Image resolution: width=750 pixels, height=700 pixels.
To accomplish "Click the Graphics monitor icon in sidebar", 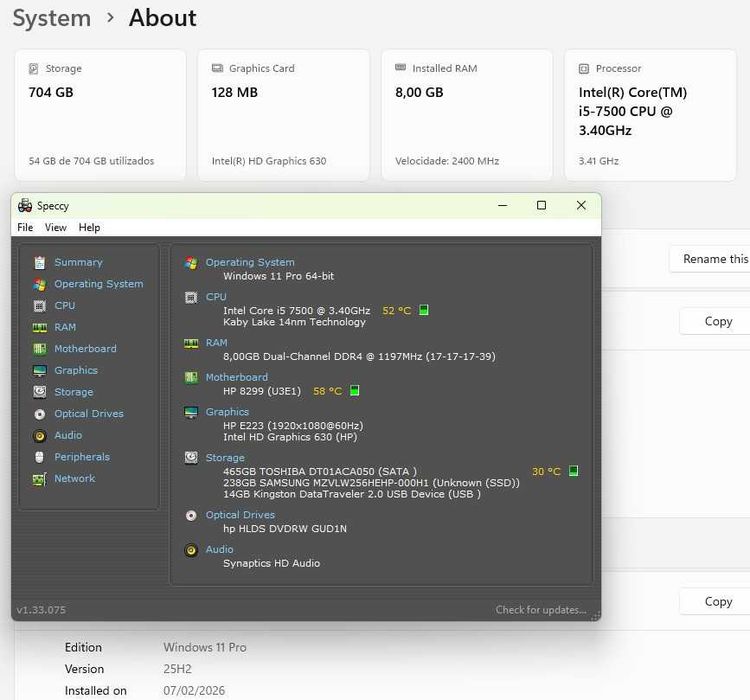I will point(40,371).
